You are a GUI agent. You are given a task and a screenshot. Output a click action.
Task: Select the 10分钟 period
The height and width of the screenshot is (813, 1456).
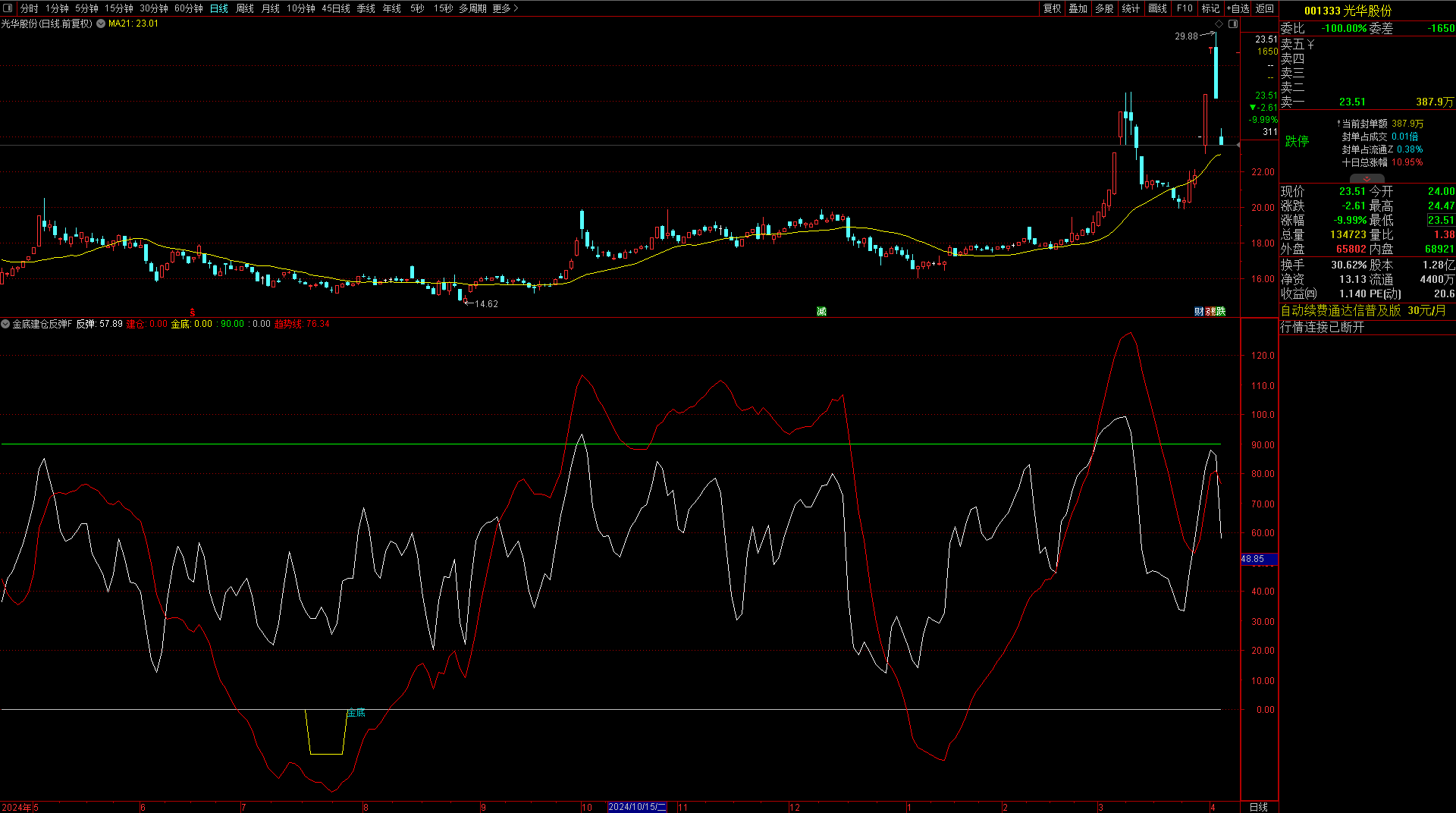(x=301, y=8)
